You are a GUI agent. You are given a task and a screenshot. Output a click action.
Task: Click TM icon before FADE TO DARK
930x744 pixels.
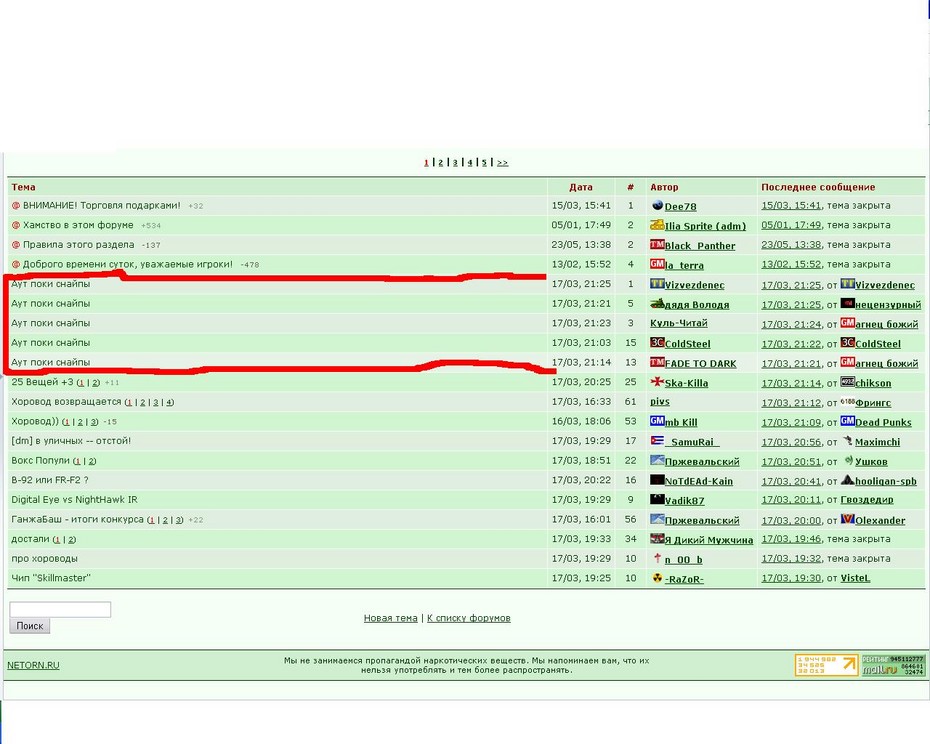click(657, 362)
